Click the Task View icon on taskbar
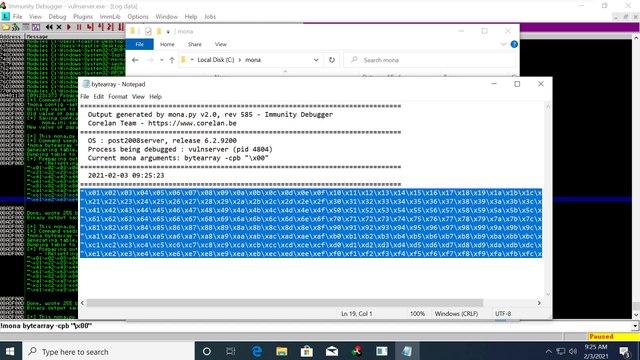 [x=231, y=351]
